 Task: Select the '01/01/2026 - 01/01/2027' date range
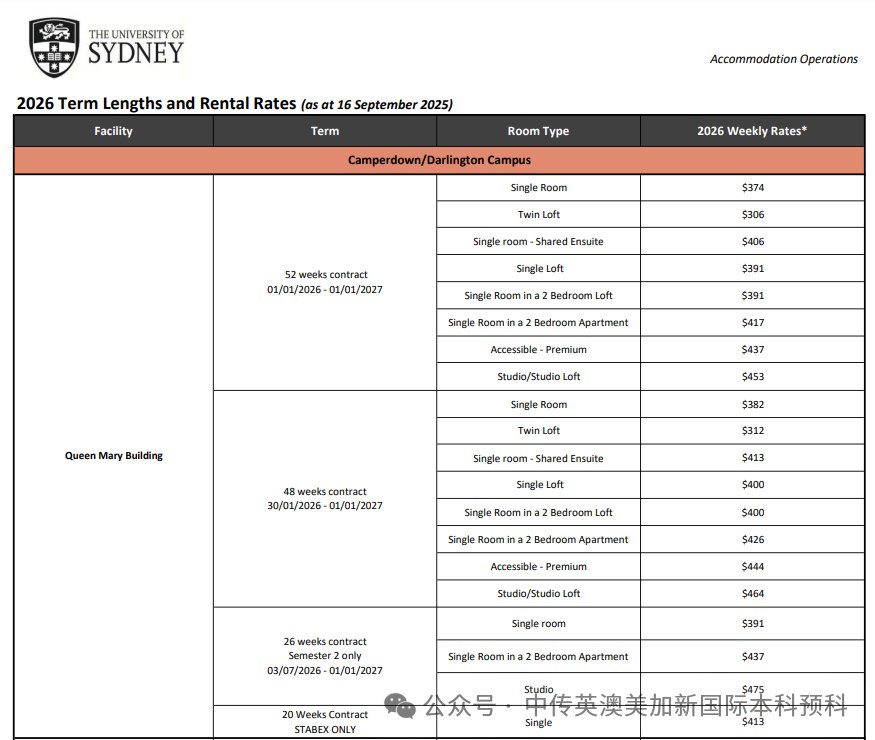click(x=325, y=290)
